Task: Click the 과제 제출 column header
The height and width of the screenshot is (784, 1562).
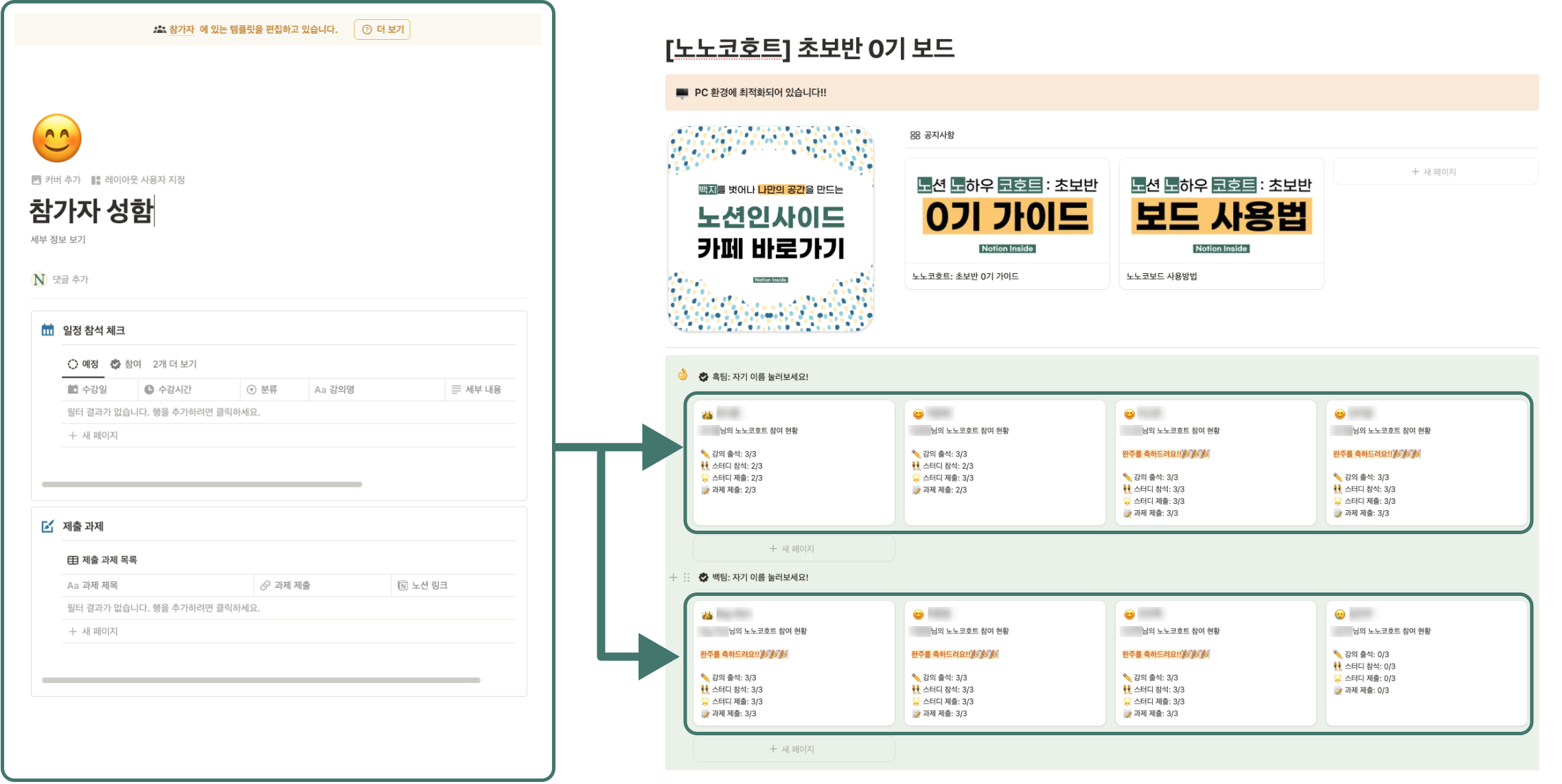Action: (323, 585)
